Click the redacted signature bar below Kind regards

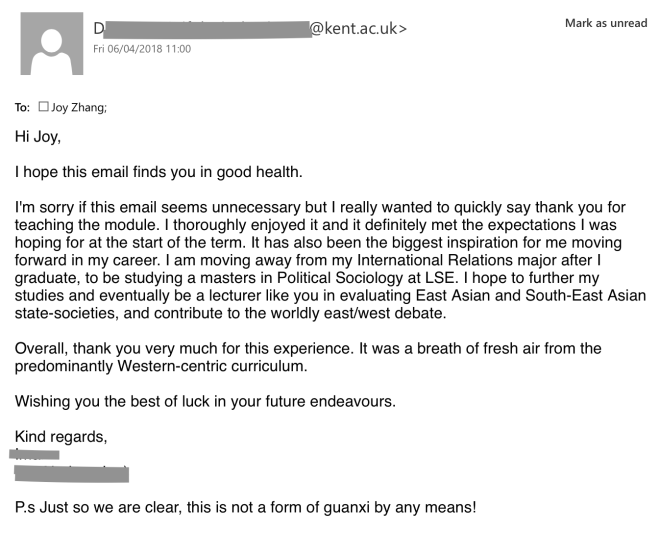tap(72, 473)
